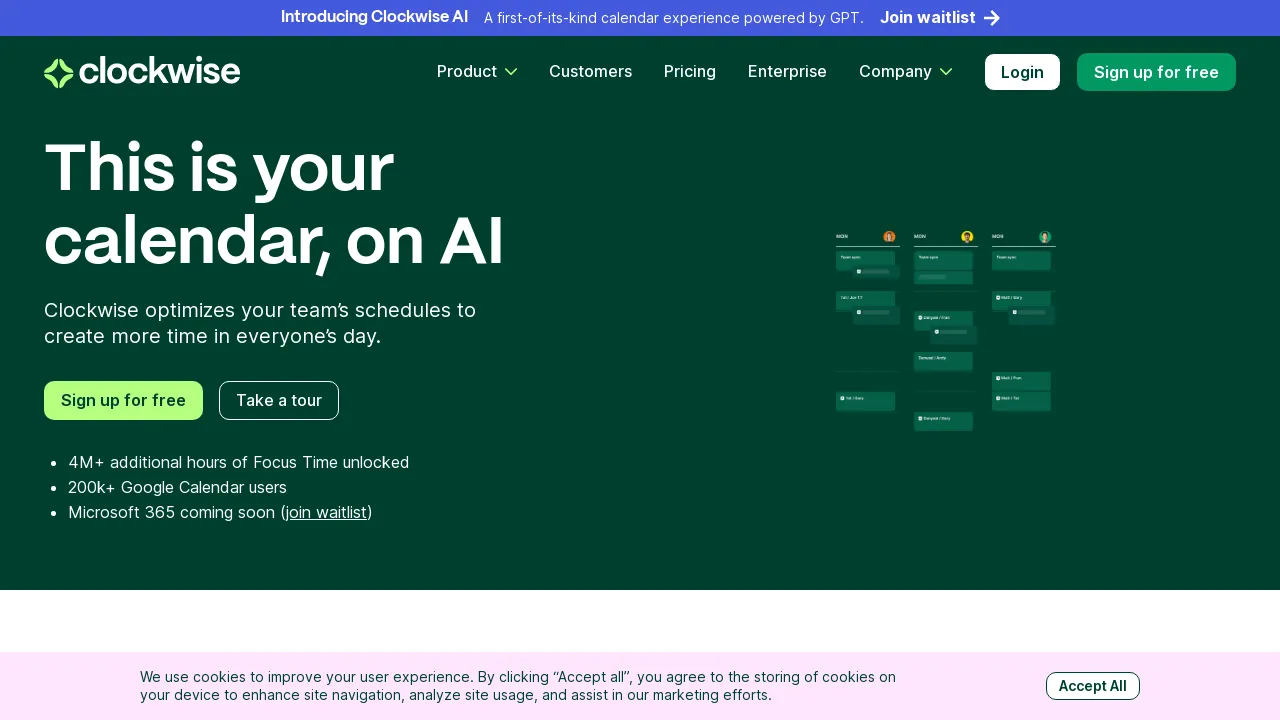Image resolution: width=1280 pixels, height=720 pixels.
Task: Click the light green Sign up for free button
Action: coord(123,401)
